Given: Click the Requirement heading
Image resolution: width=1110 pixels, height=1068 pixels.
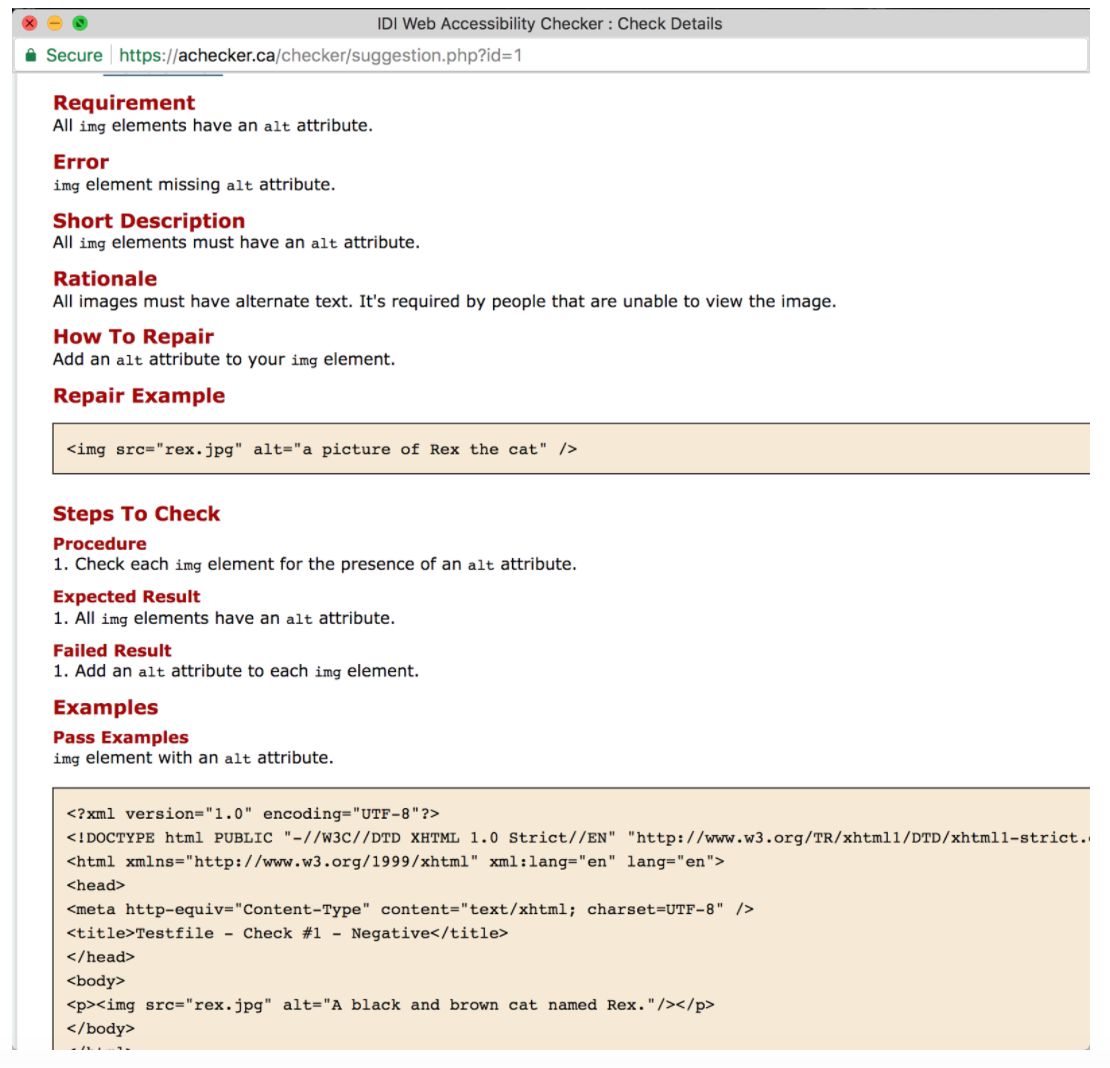Looking at the screenshot, I should 124,103.
